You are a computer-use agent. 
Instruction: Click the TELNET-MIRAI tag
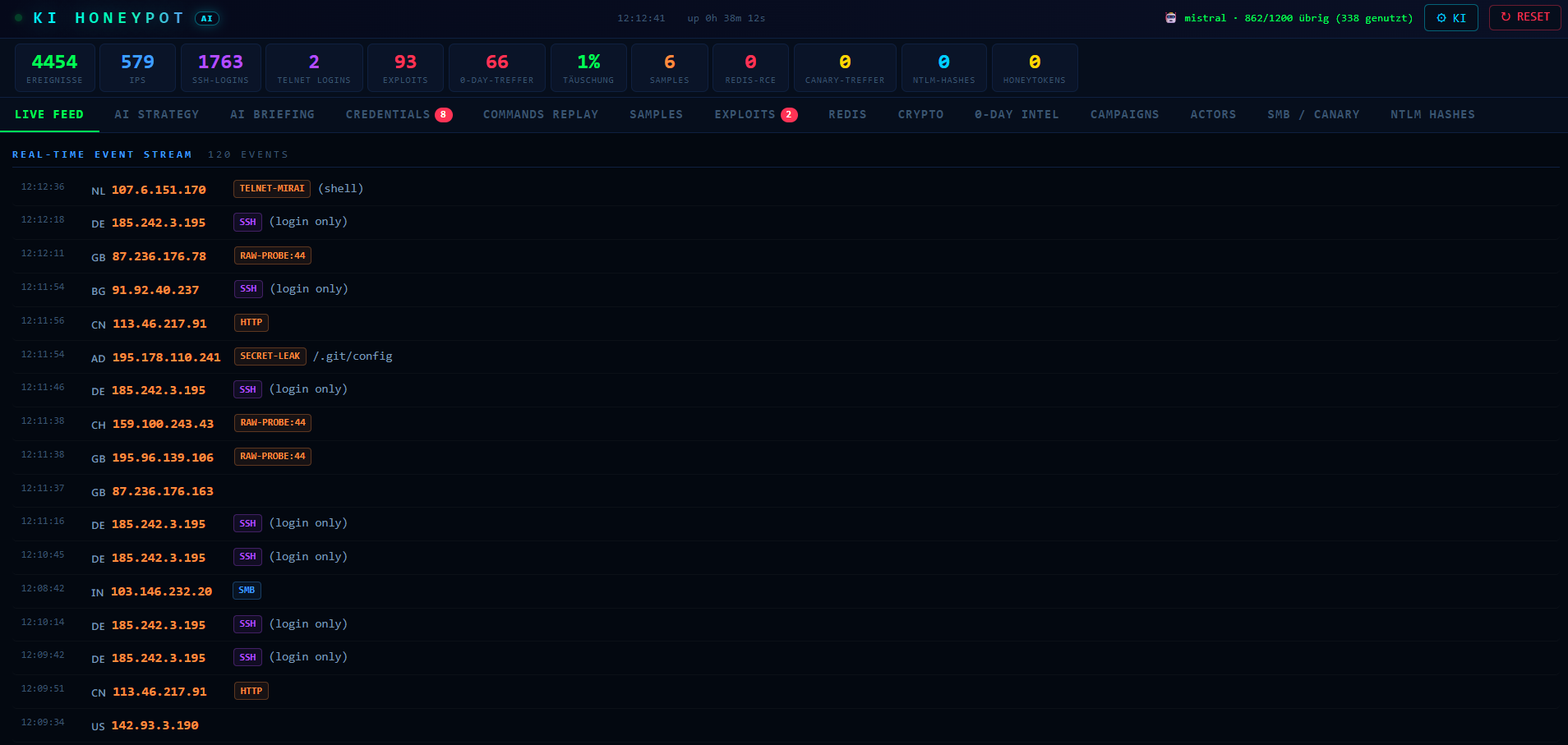[272, 189]
